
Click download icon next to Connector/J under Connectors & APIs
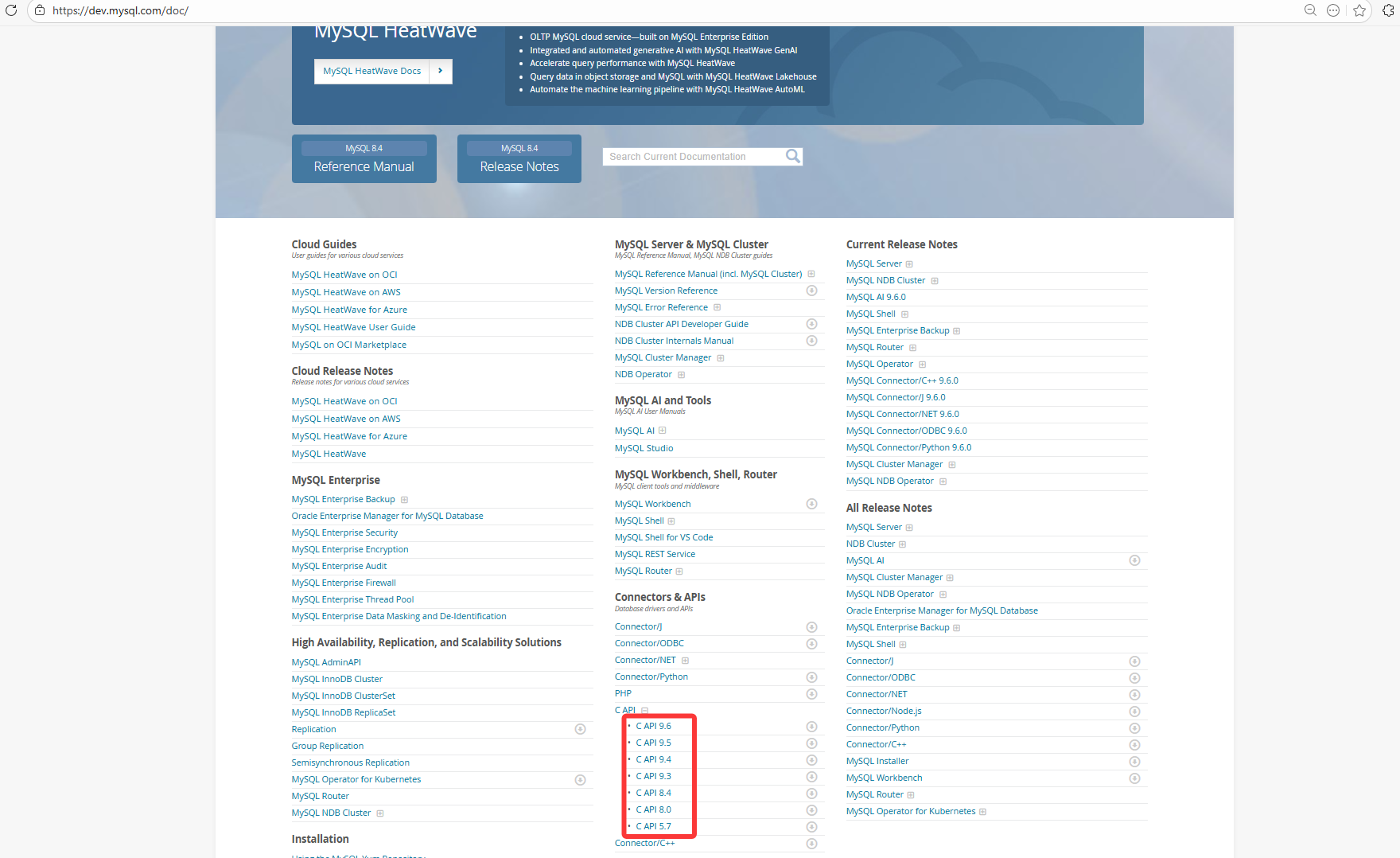point(811,627)
